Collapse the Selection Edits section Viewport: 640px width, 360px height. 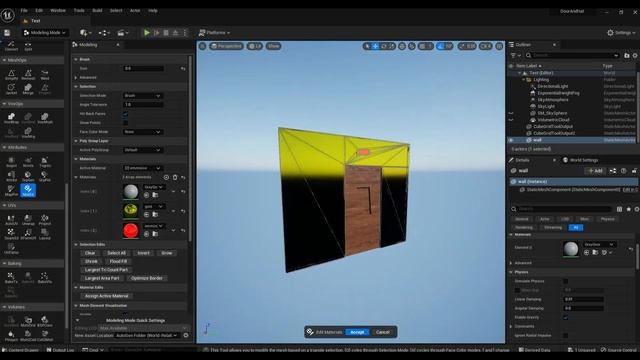tap(76, 244)
